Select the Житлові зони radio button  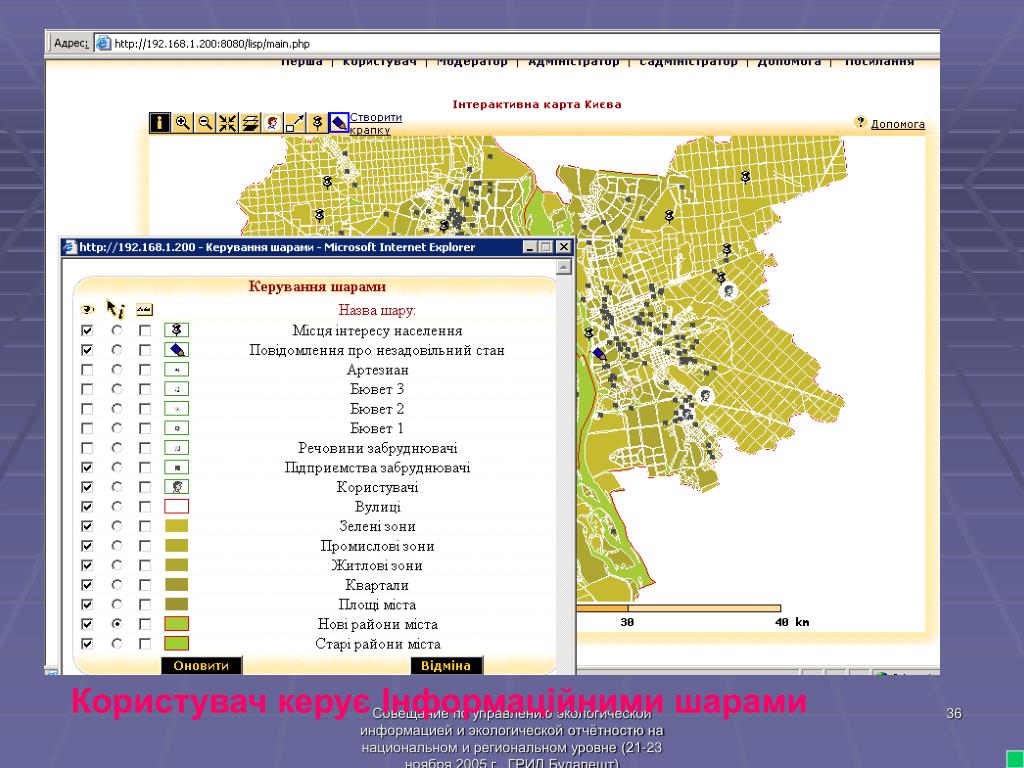point(116,566)
